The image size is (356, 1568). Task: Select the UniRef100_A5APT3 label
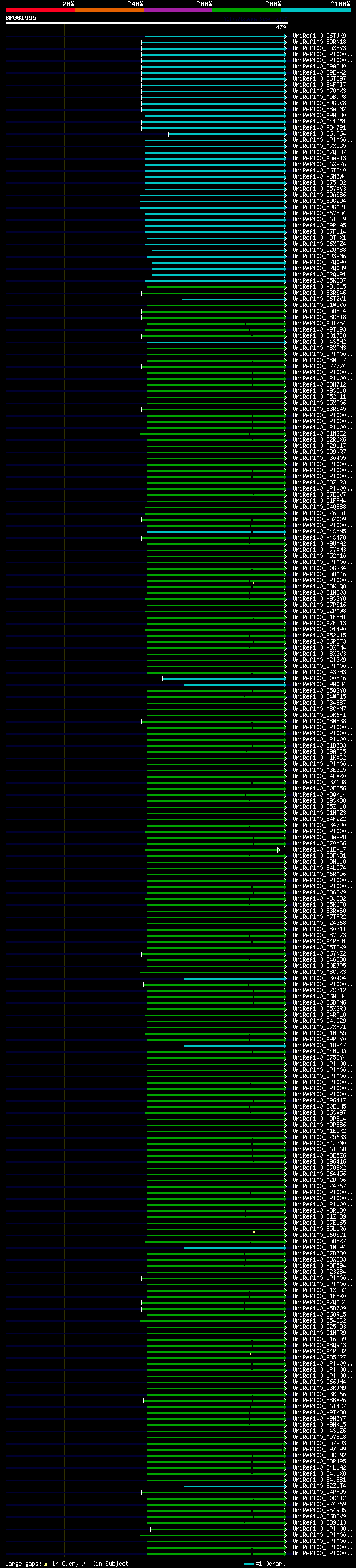click(x=319, y=159)
